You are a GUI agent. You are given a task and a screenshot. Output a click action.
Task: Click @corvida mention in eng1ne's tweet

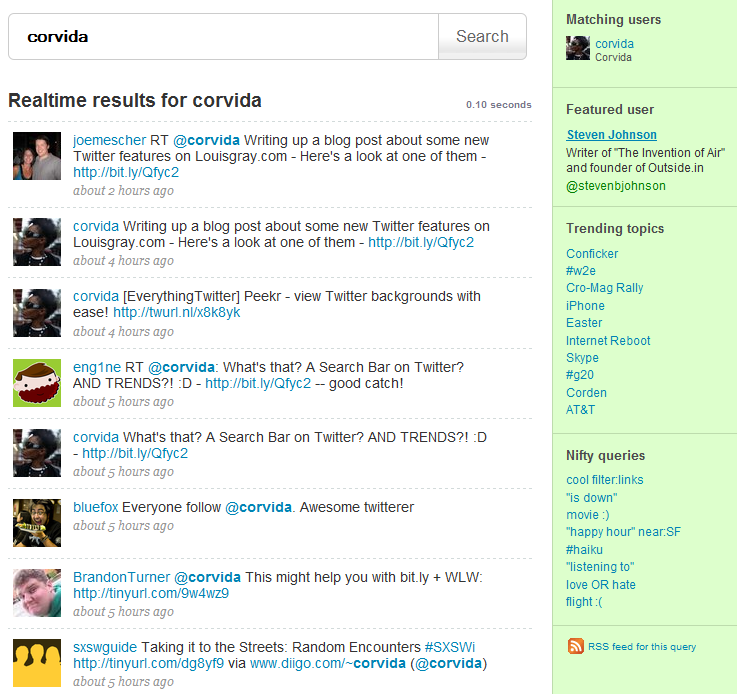181,367
